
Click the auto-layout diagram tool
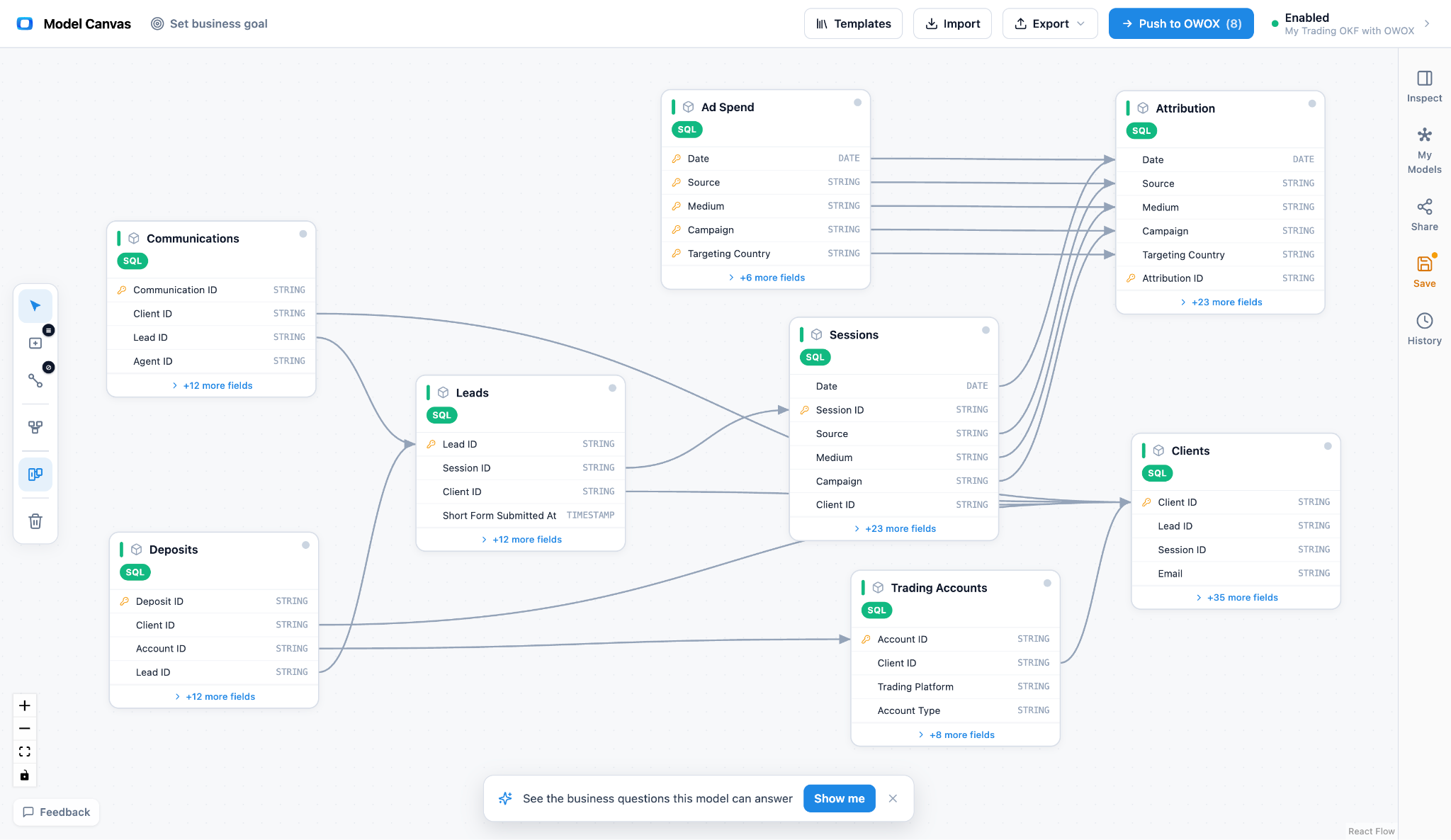pyautogui.click(x=35, y=427)
